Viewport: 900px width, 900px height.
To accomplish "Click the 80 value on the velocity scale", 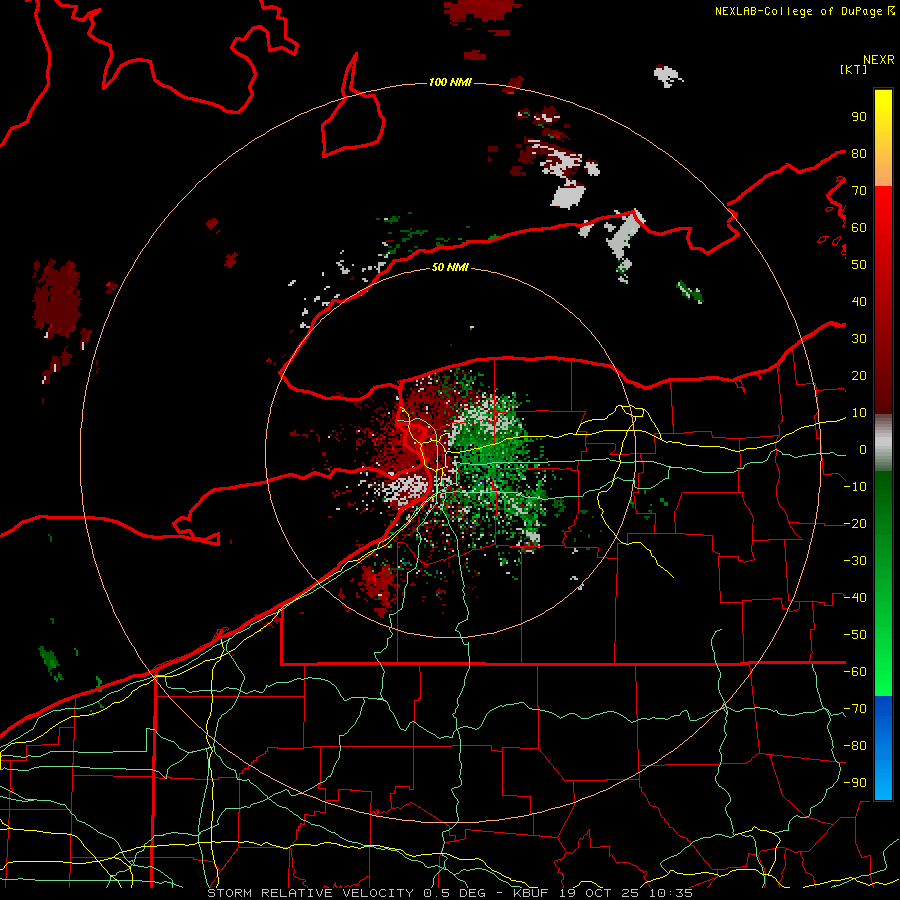I will pyautogui.click(x=859, y=153).
